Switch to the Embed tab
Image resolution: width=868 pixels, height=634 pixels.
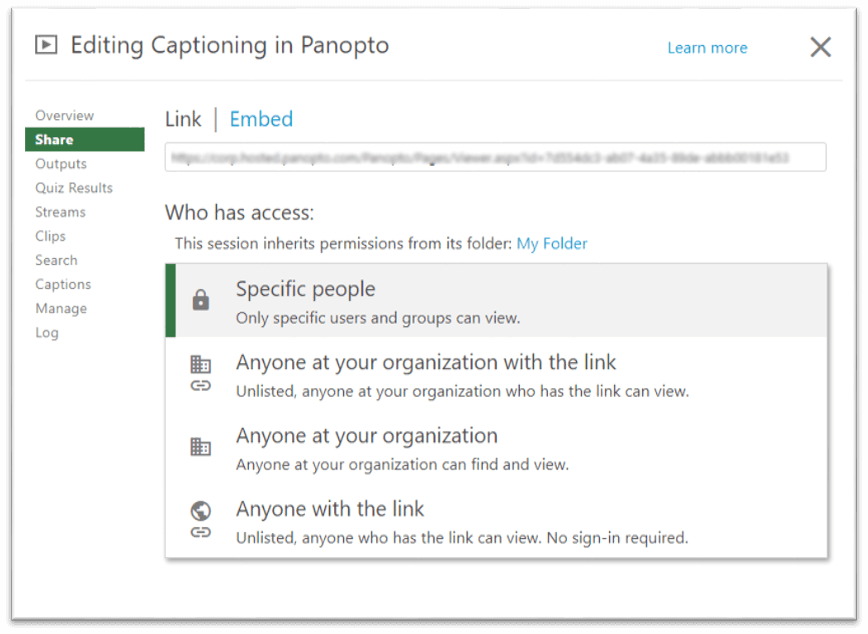(261, 119)
